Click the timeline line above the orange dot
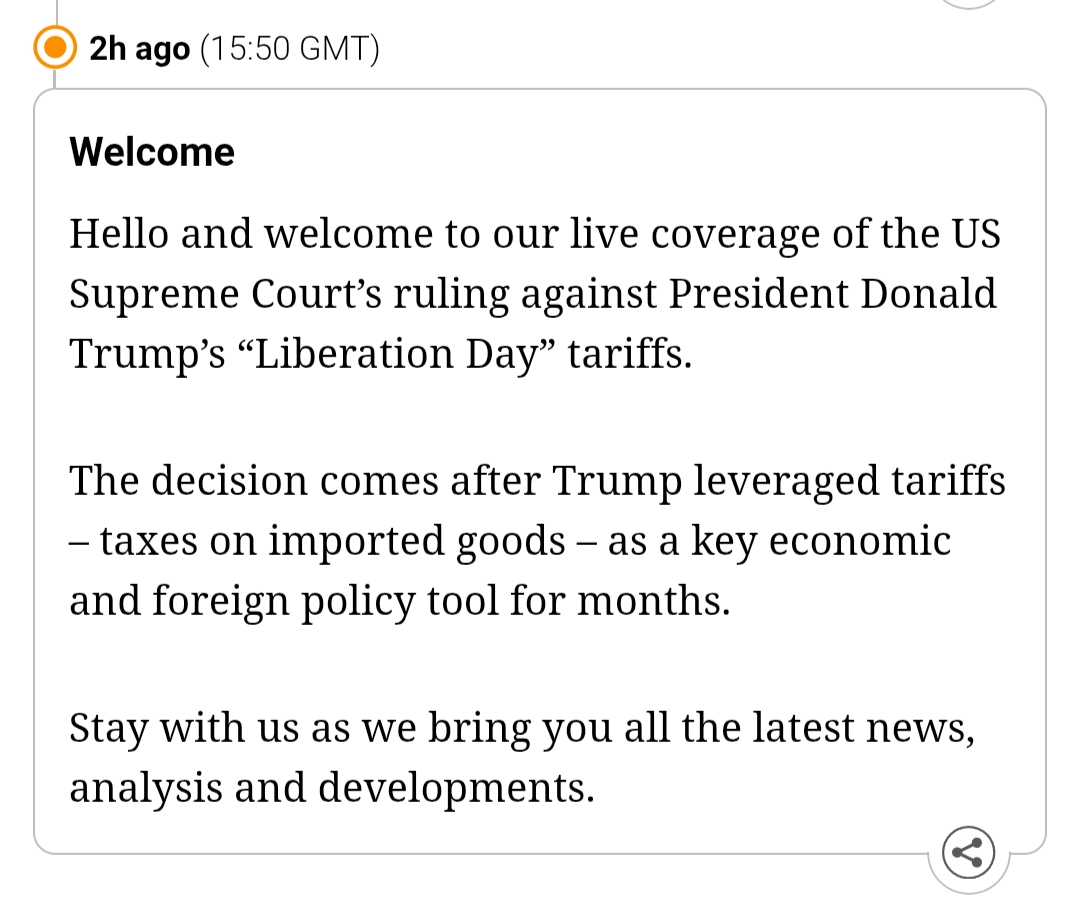 56,10
